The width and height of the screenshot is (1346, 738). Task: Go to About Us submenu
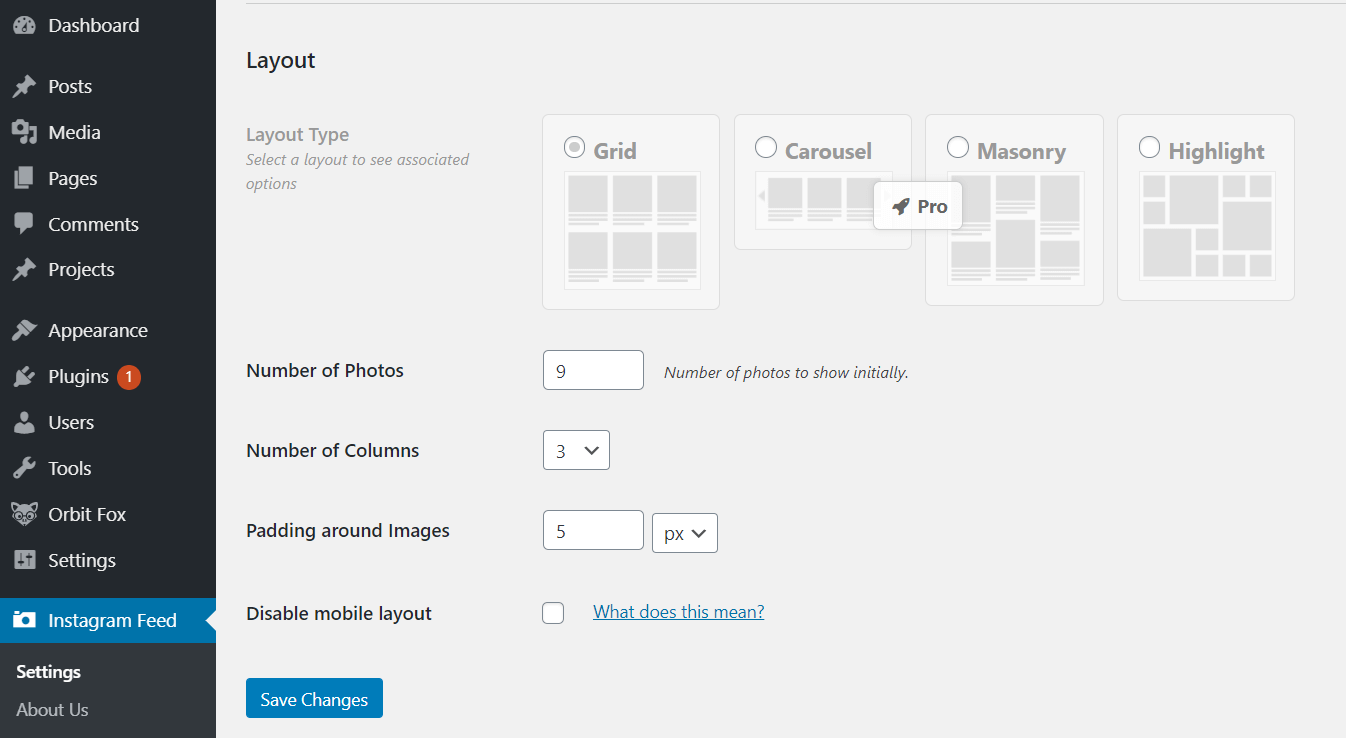click(52, 709)
